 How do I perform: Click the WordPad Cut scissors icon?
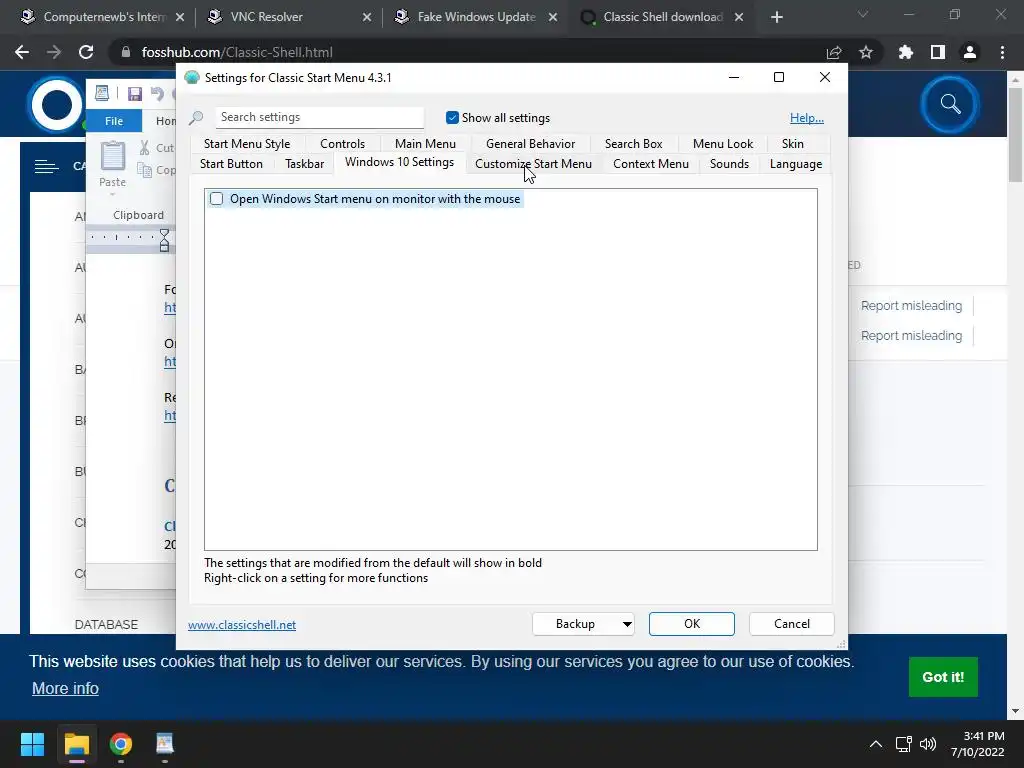tap(145, 148)
